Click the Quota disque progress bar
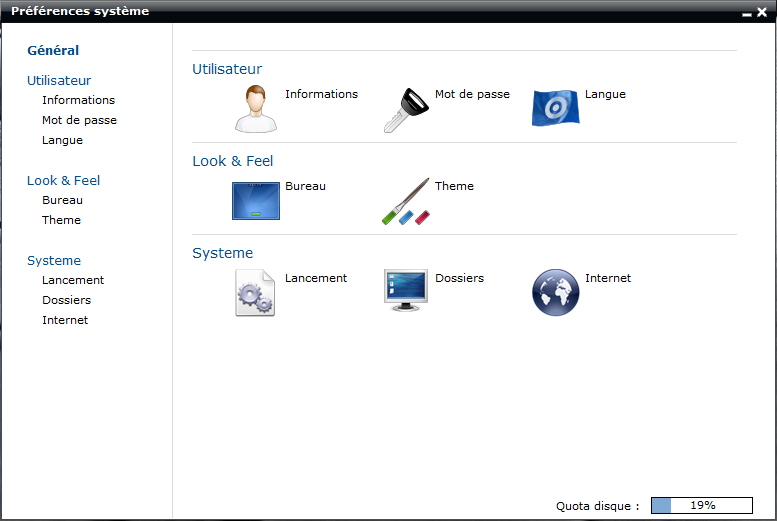 [702, 505]
